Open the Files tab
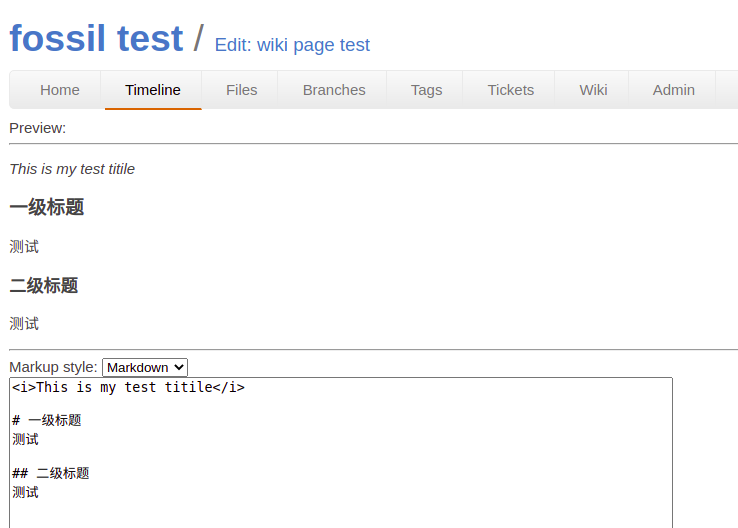738x528 pixels. click(x=241, y=90)
